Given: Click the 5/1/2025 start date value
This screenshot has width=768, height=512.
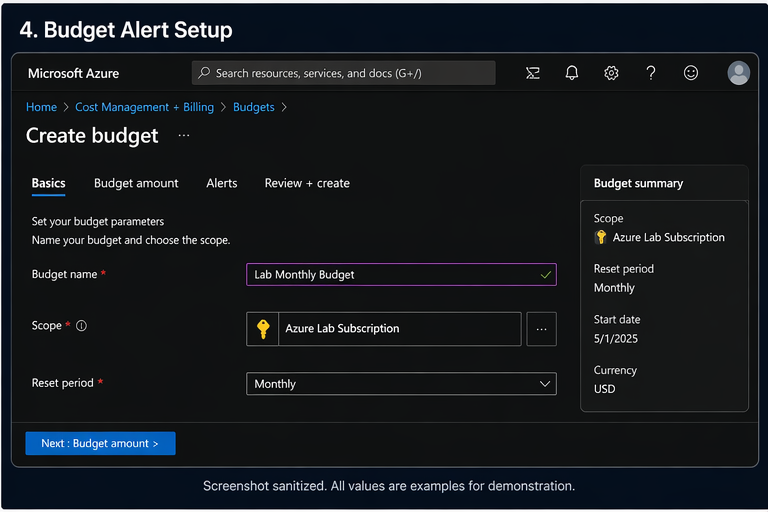Looking at the screenshot, I should (x=616, y=339).
